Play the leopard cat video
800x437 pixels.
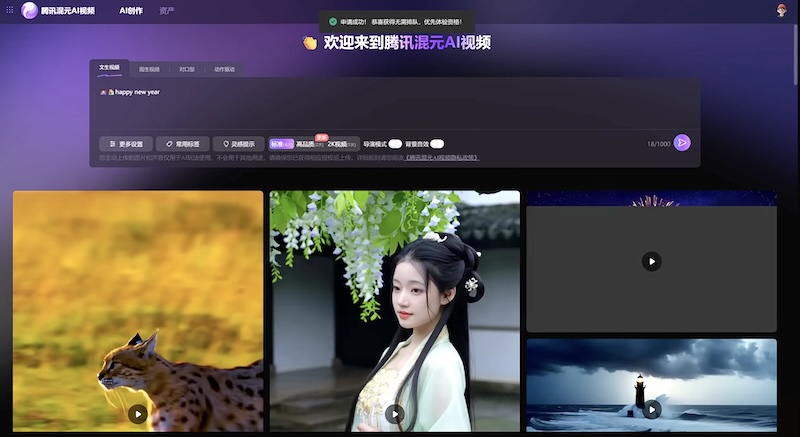pyautogui.click(x=138, y=413)
